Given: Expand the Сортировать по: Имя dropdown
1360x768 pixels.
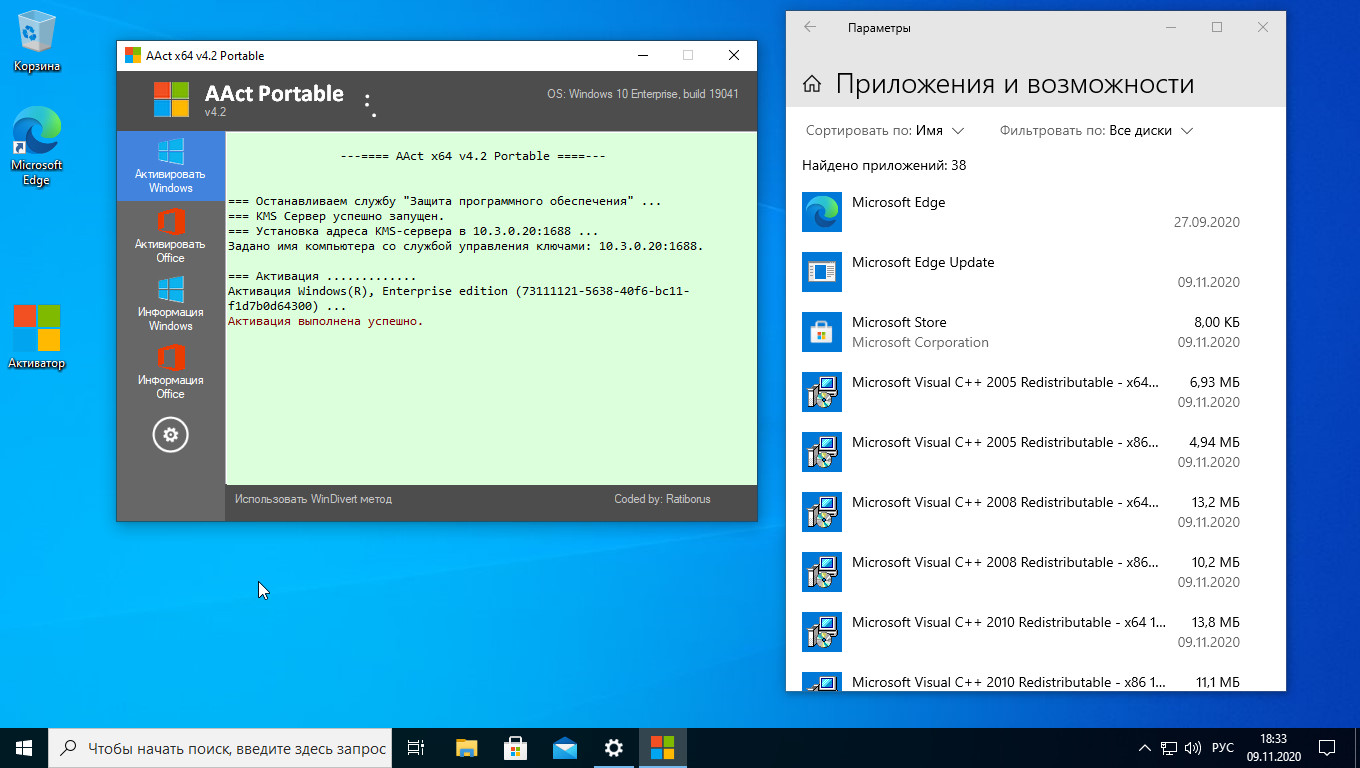Looking at the screenshot, I should point(885,131).
